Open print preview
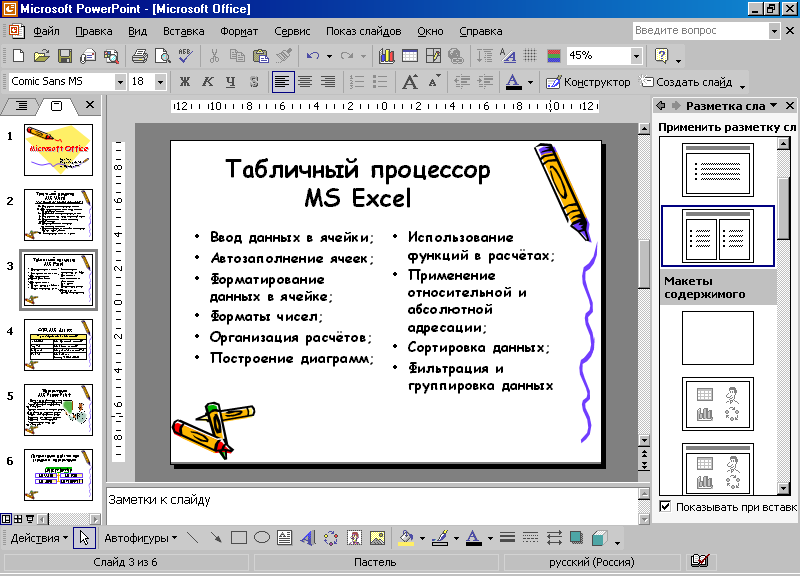Image resolution: width=800 pixels, height=576 pixels. coord(163,56)
